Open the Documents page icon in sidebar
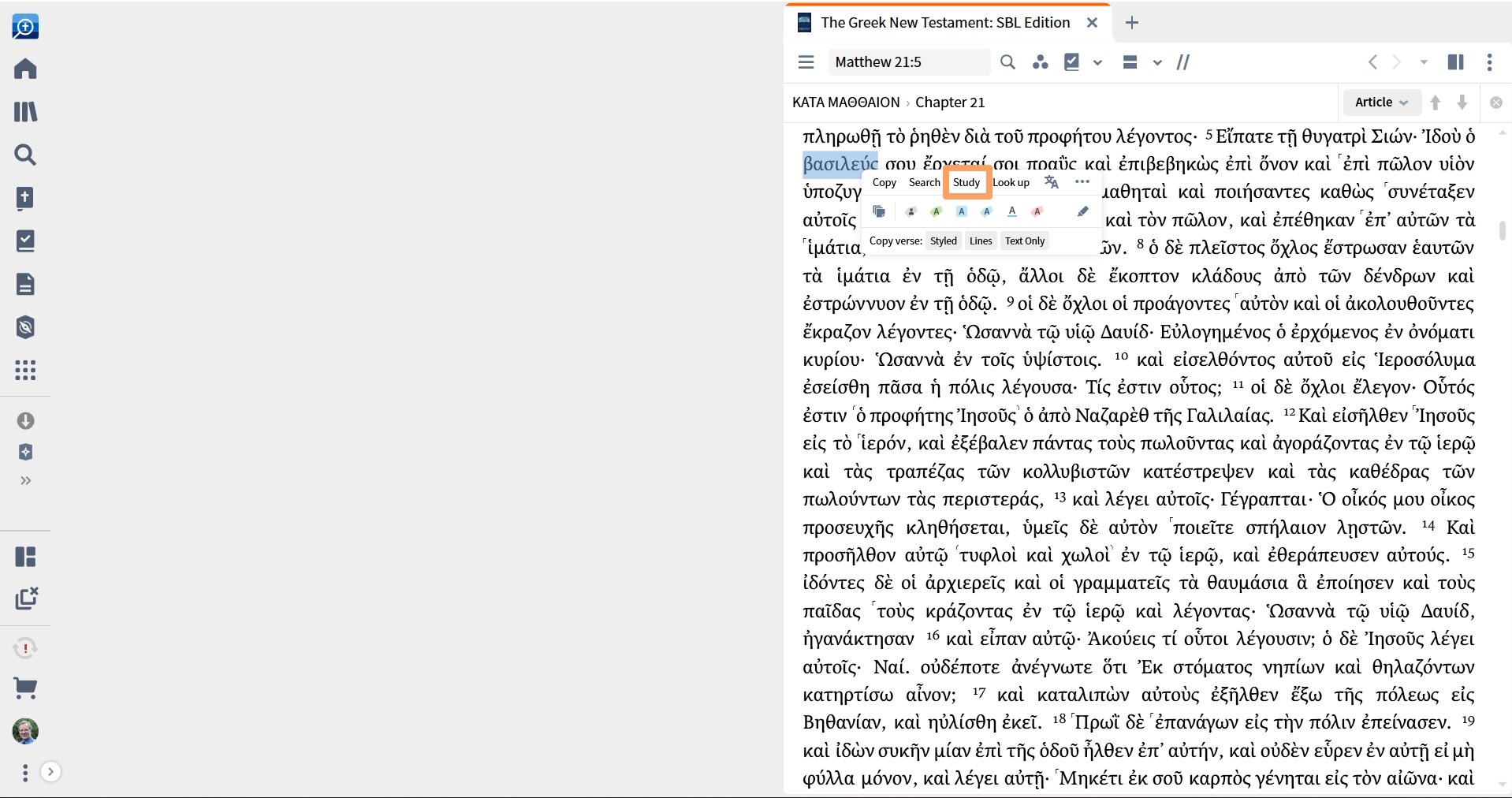The height and width of the screenshot is (798, 1512). [x=25, y=284]
